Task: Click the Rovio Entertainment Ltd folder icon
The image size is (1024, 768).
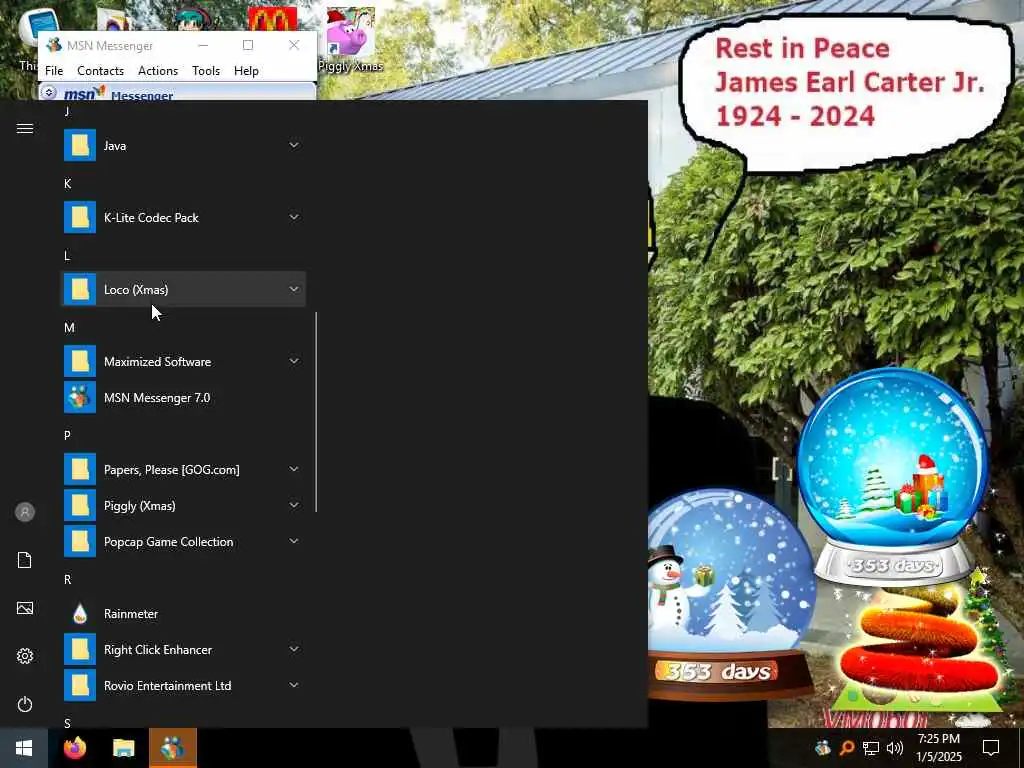Action: 80,686
